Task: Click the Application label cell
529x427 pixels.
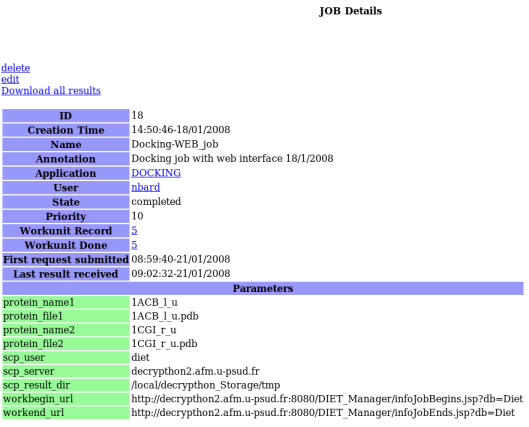Action: click(x=66, y=173)
